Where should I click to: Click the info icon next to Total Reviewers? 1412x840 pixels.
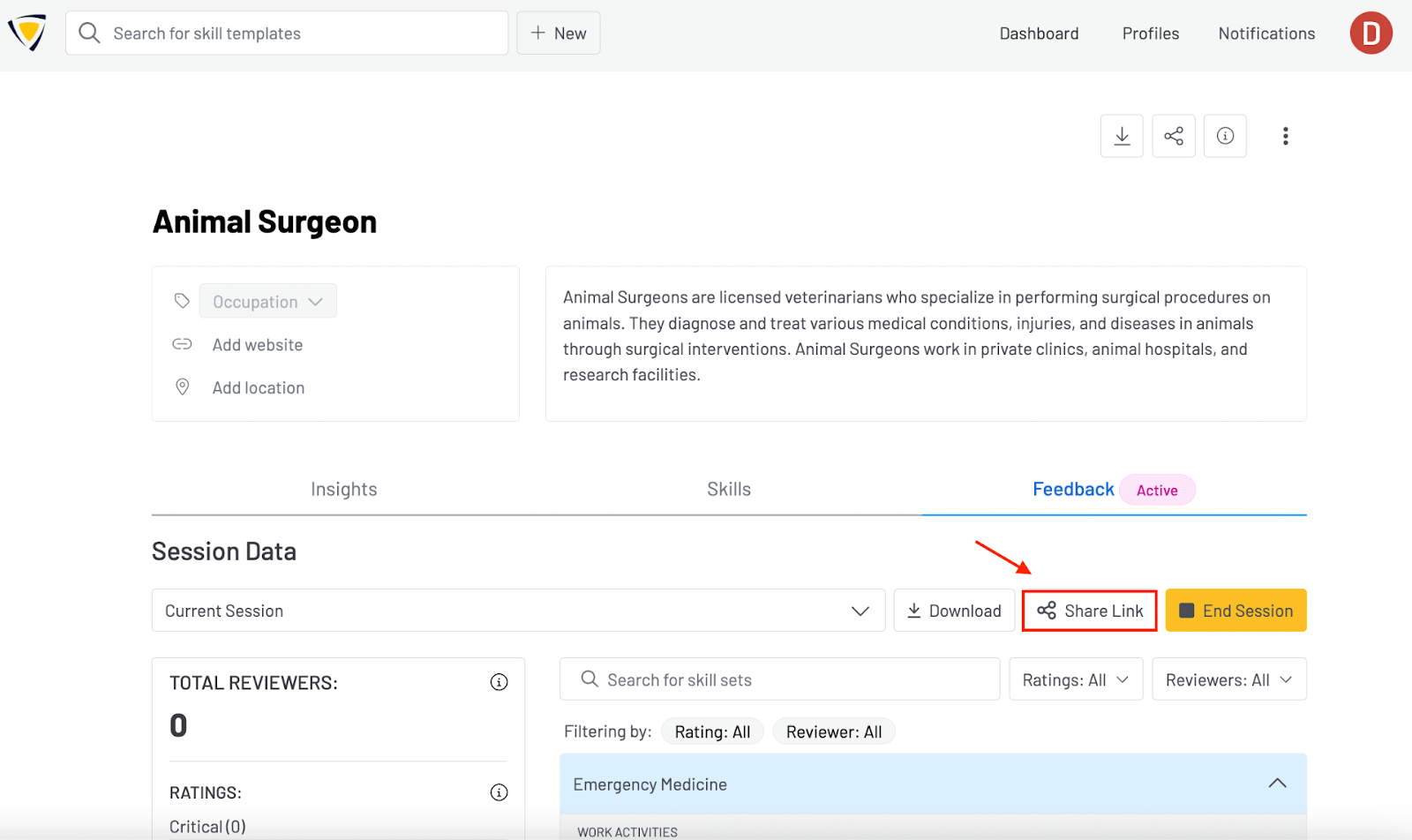coord(499,681)
